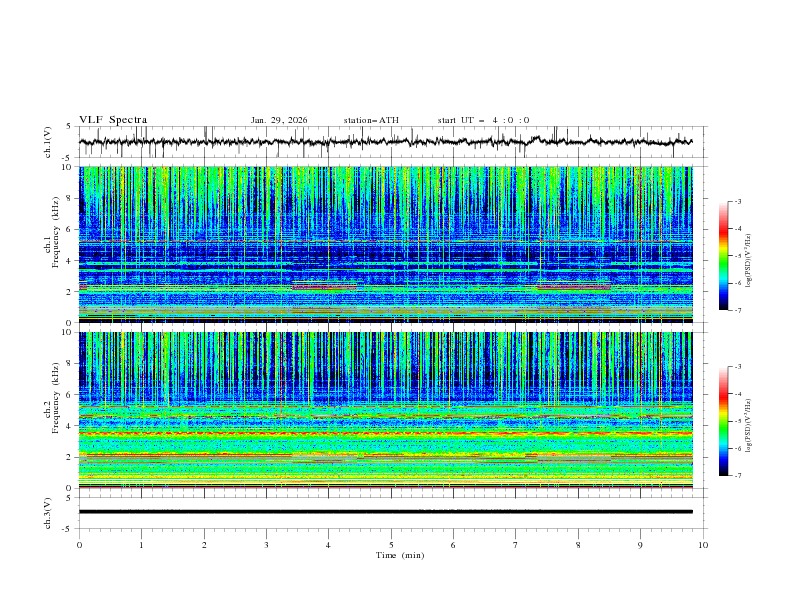Click time axis tick label "9"
Screen dimensions: 792x612
(640, 545)
